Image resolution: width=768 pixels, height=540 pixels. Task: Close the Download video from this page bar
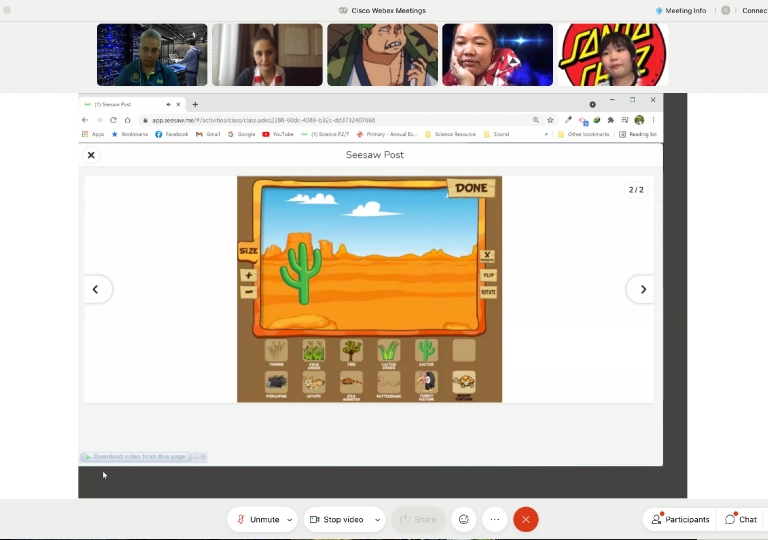203,457
